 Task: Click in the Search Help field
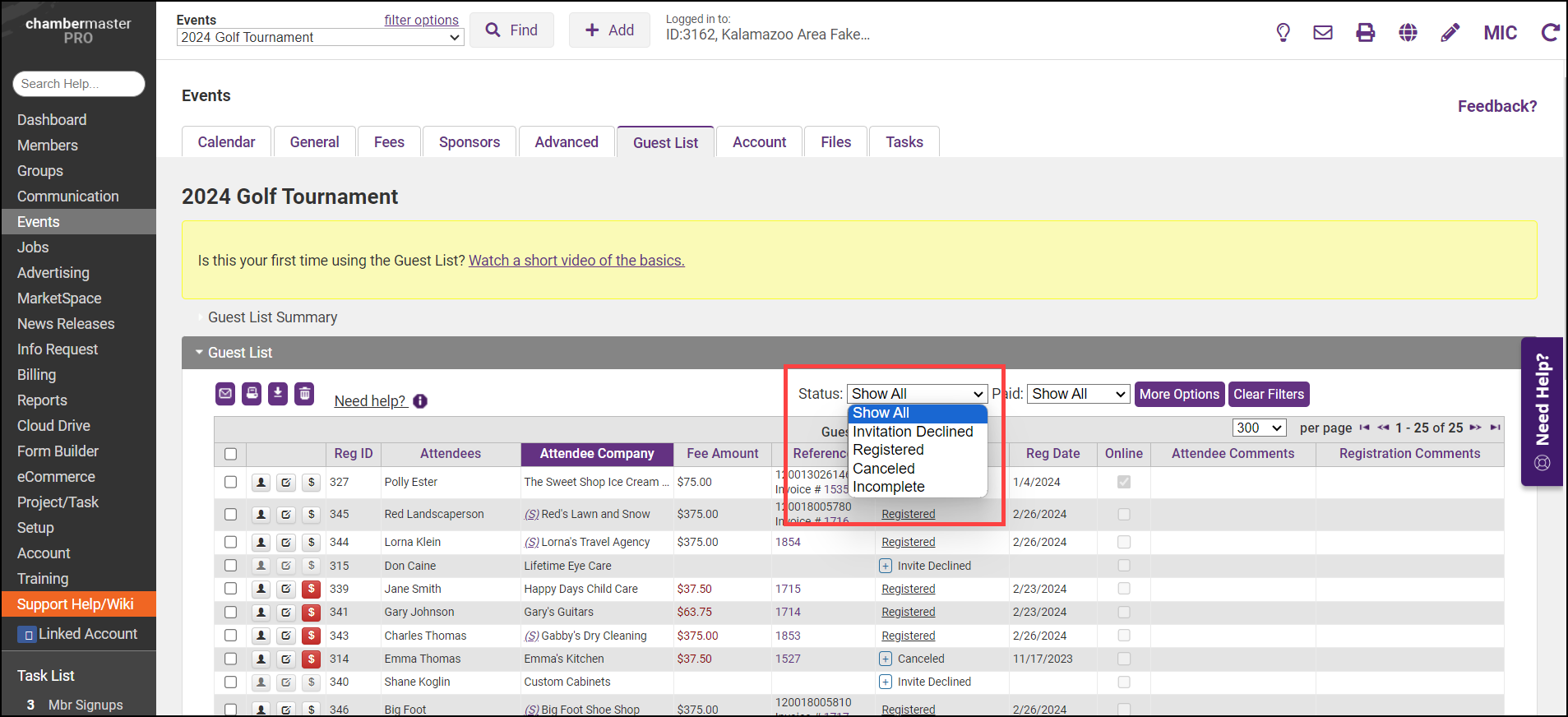79,84
